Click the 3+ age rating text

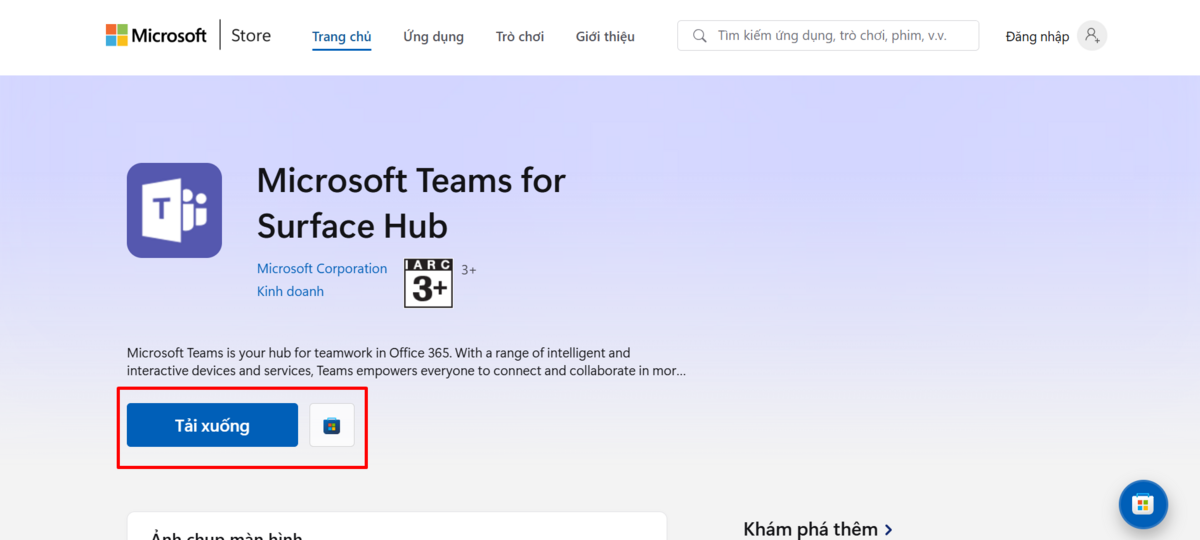click(x=468, y=270)
